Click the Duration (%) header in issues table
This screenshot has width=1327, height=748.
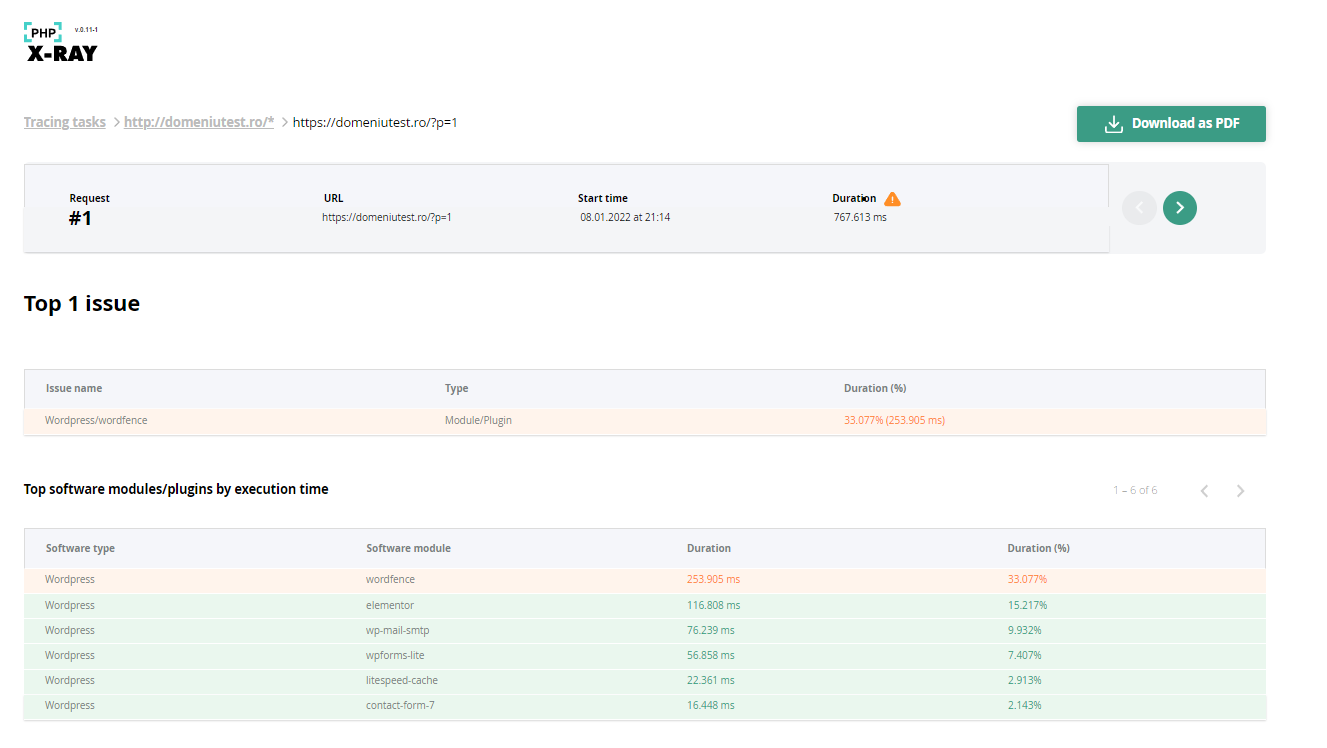(875, 388)
